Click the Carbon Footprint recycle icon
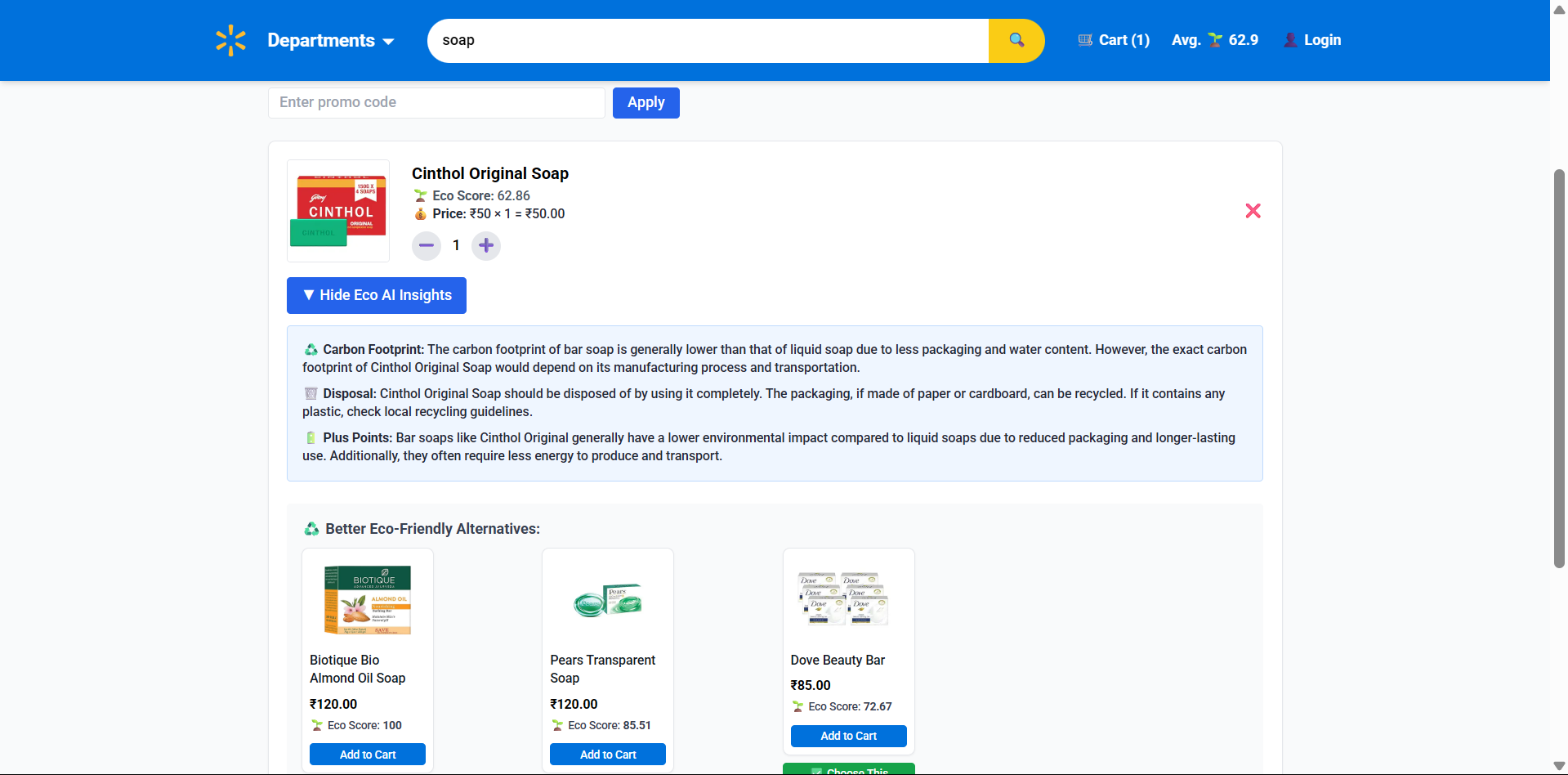Screen dimensions: 1568x775 click(311, 349)
